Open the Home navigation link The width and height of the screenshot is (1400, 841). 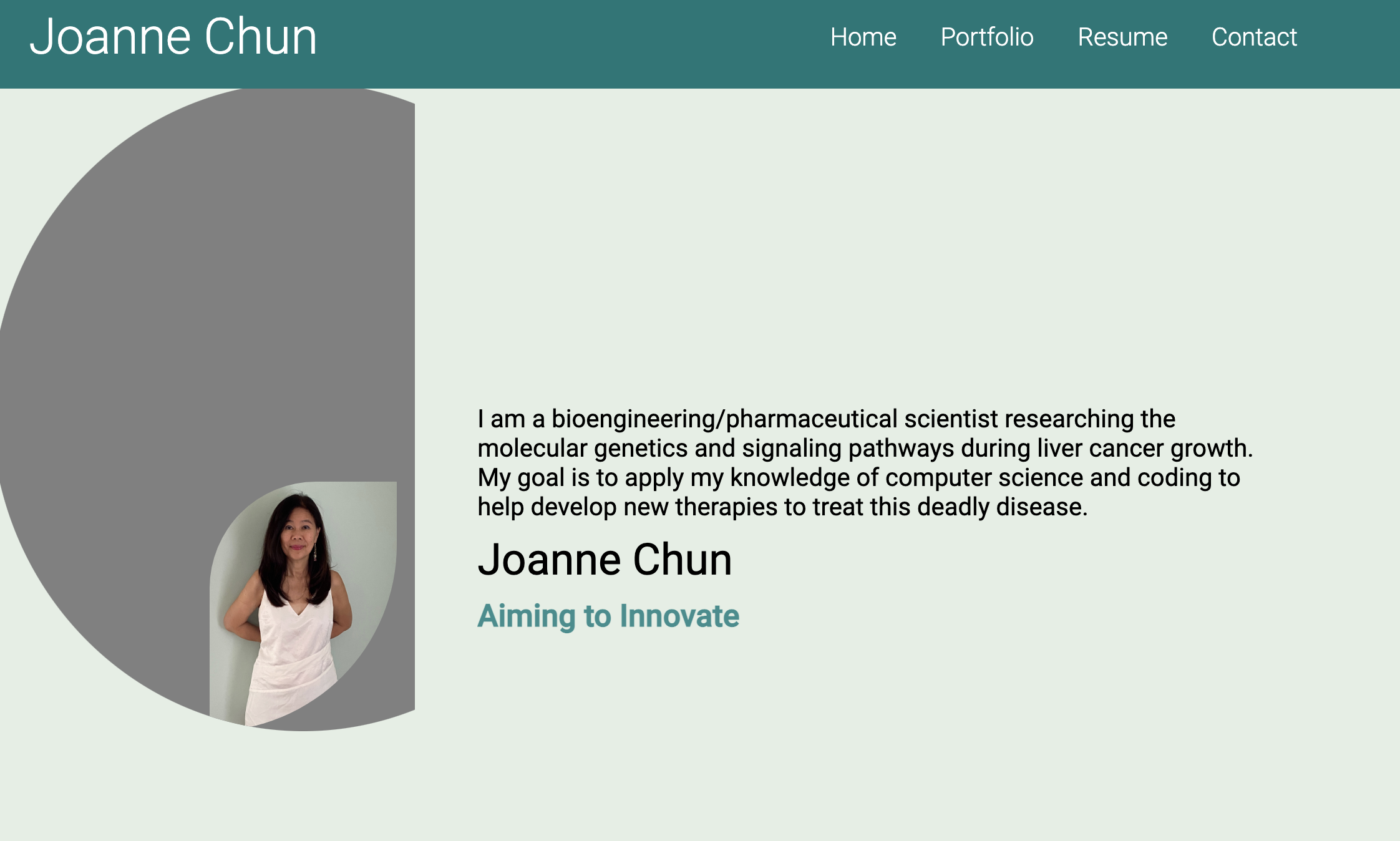[x=863, y=37]
